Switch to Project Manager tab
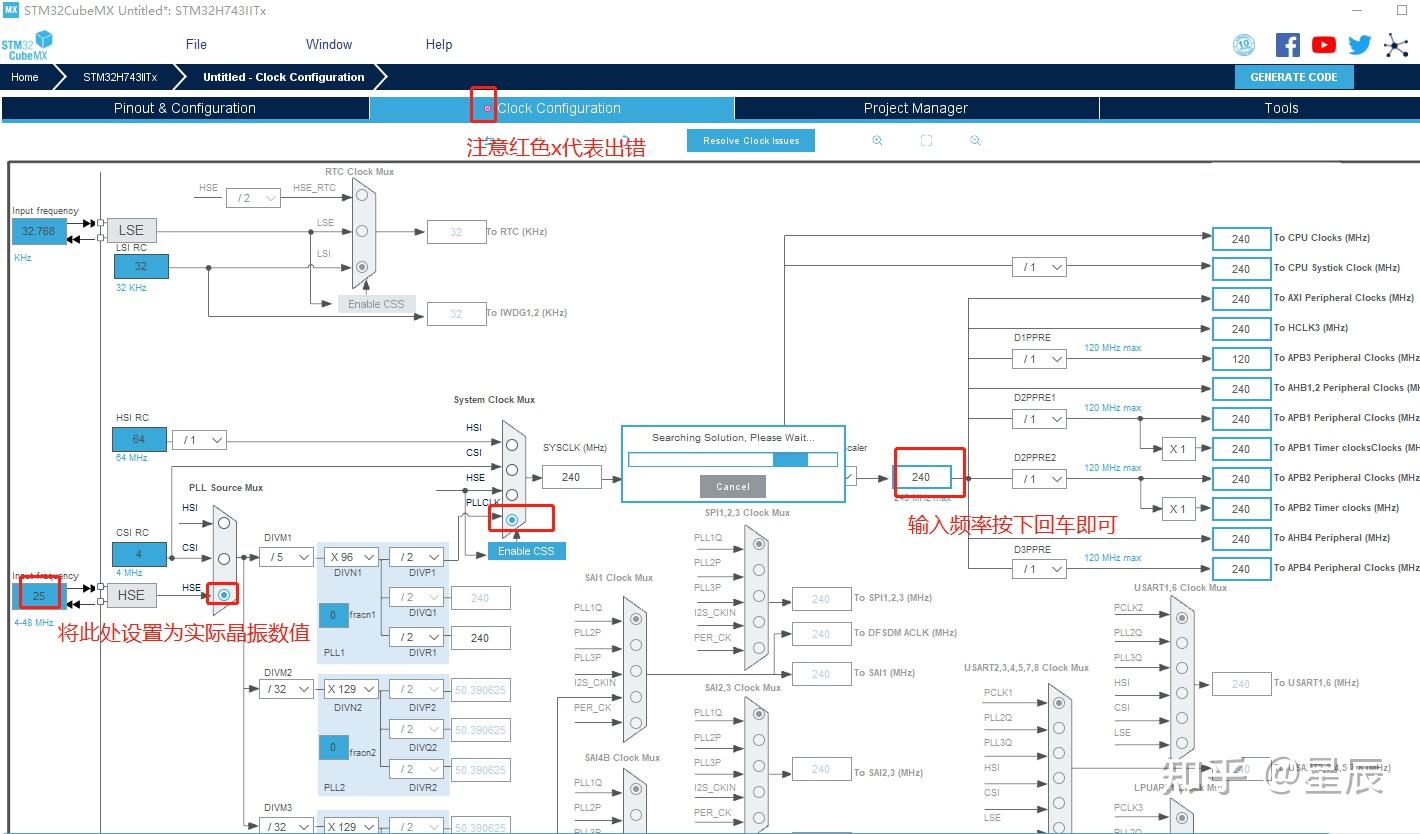The image size is (1420, 834). [x=916, y=108]
